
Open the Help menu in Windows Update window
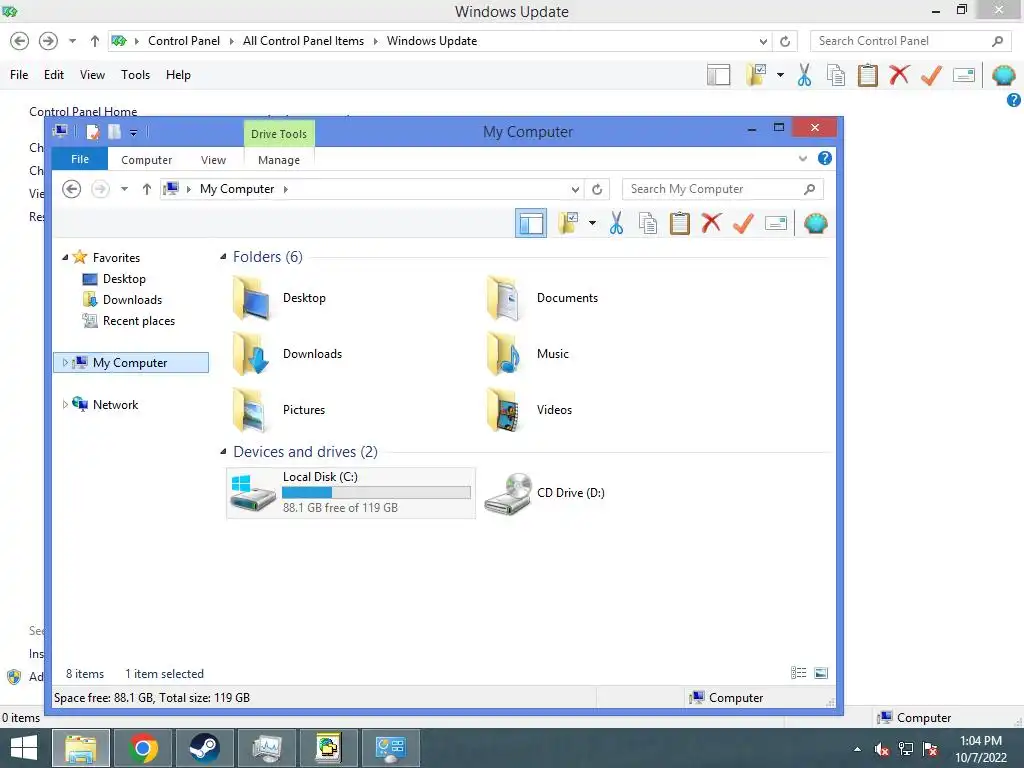[178, 75]
